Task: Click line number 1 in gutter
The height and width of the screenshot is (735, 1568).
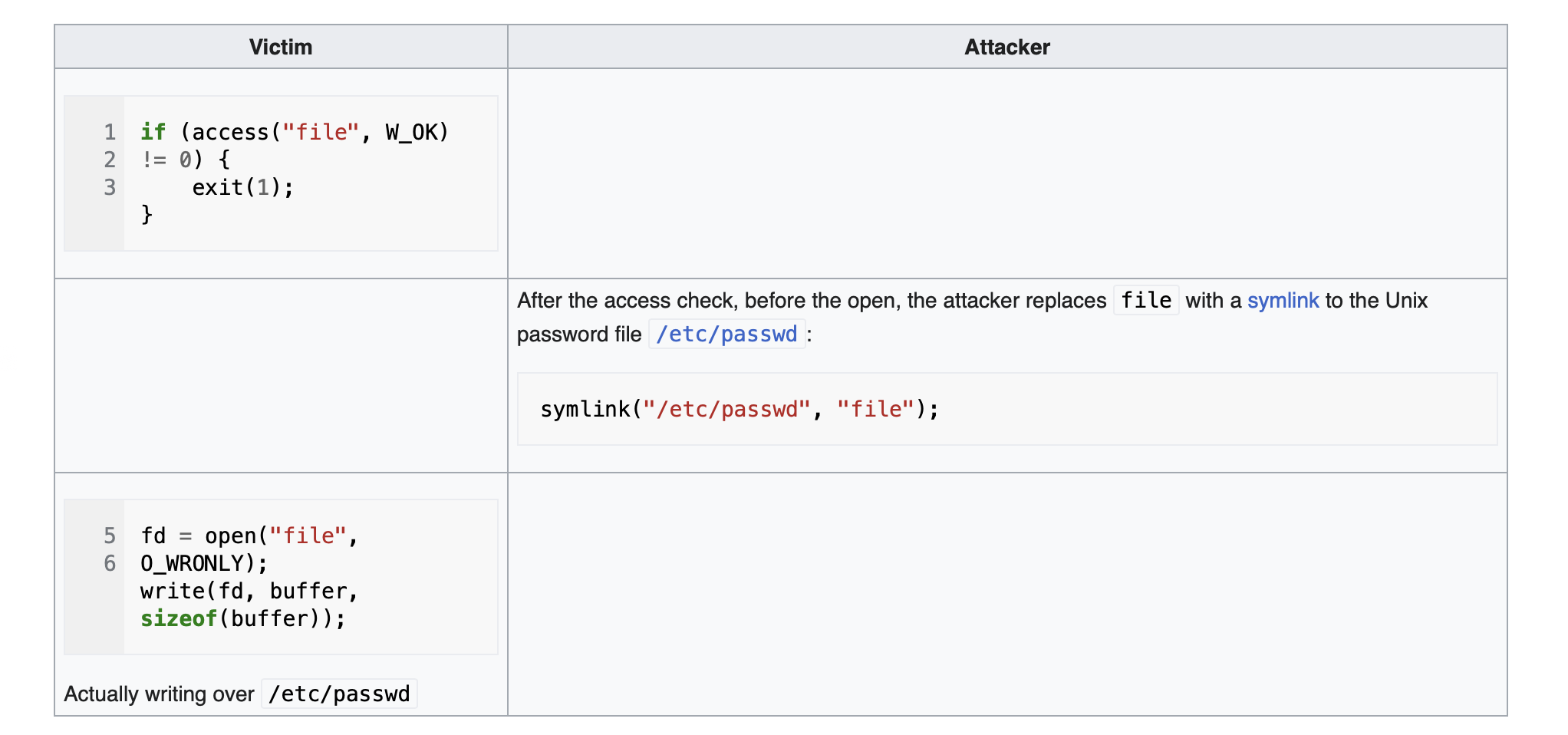Action: pyautogui.click(x=110, y=132)
